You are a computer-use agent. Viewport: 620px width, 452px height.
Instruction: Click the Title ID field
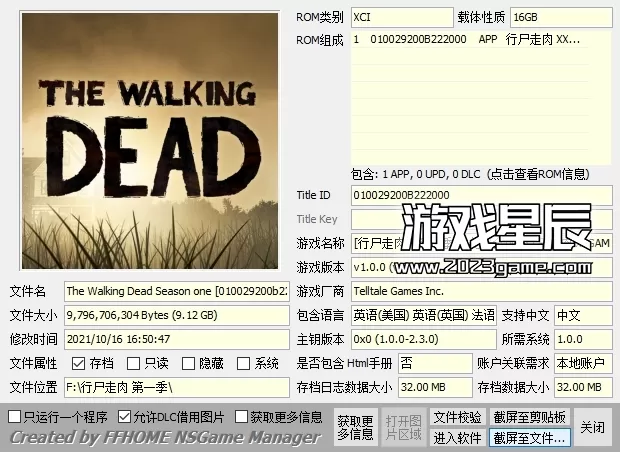481,195
